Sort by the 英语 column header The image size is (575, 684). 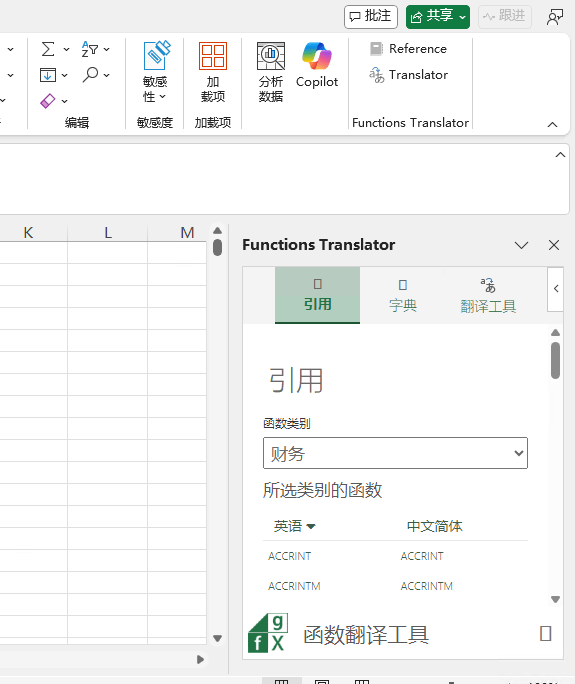pos(294,526)
